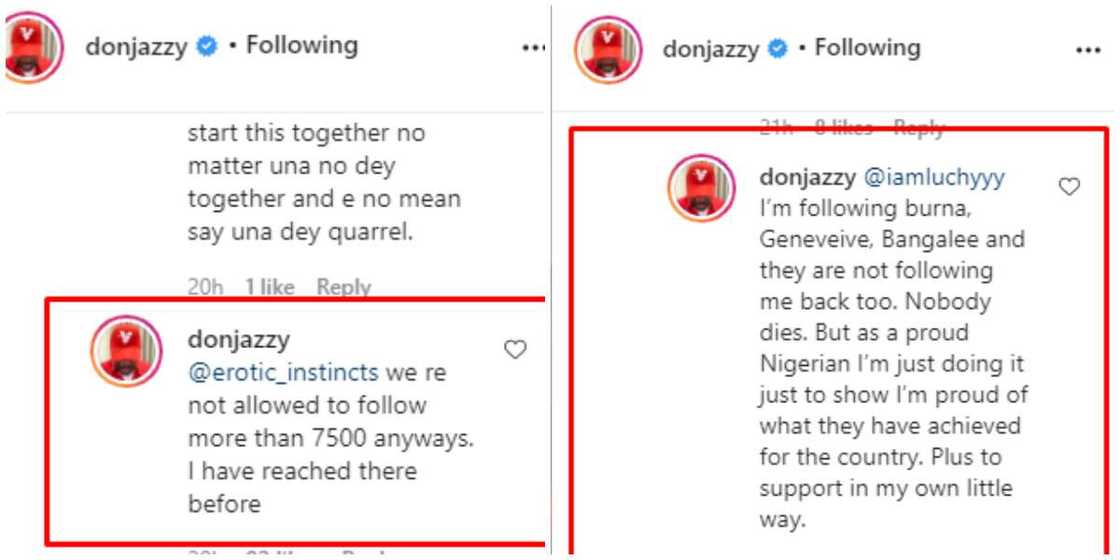Screen dimensions: 1120x560
Task: Click the verified badge in the left post header
Action: (207, 47)
